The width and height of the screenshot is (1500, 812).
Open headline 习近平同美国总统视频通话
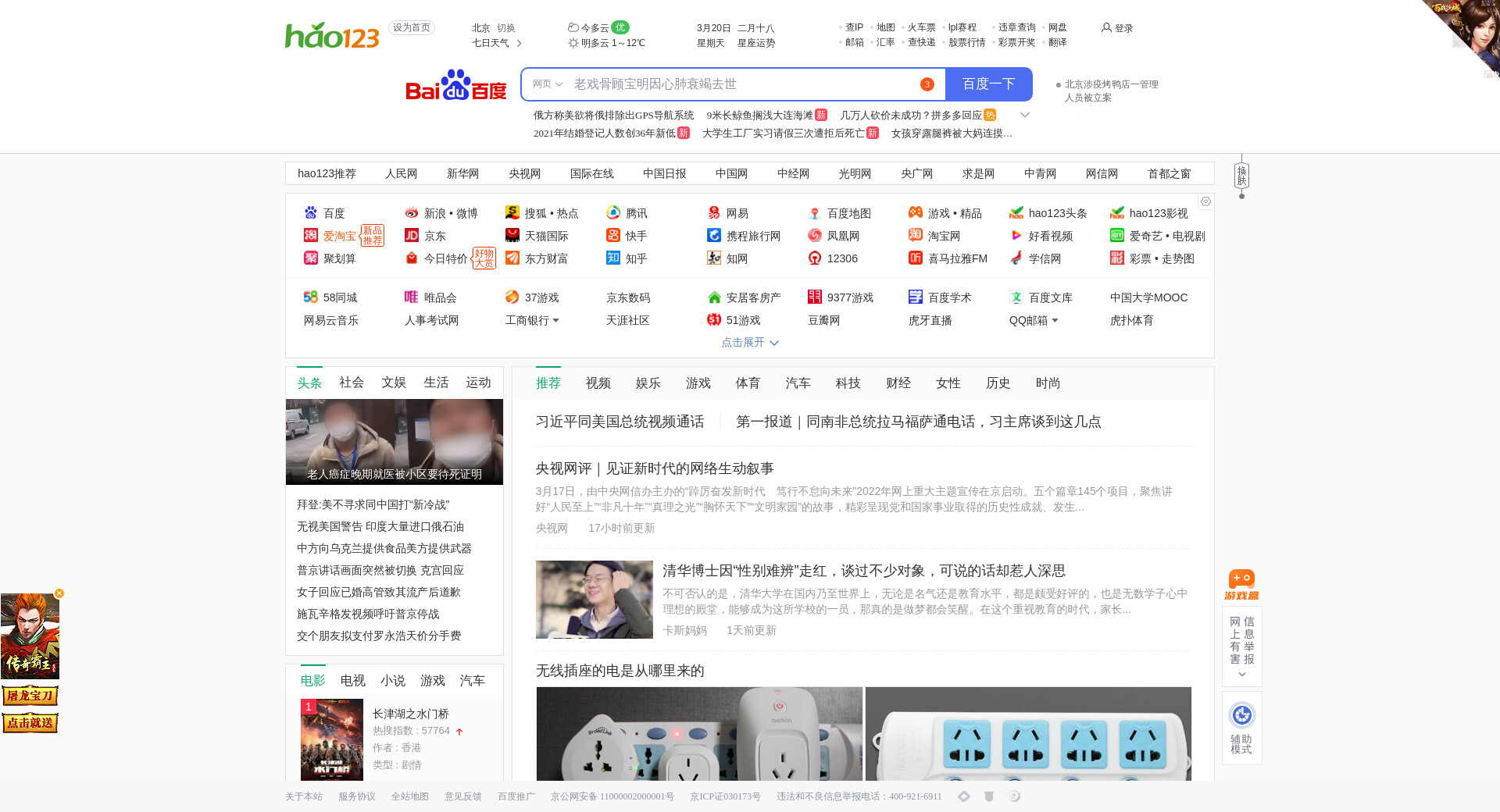click(x=620, y=422)
